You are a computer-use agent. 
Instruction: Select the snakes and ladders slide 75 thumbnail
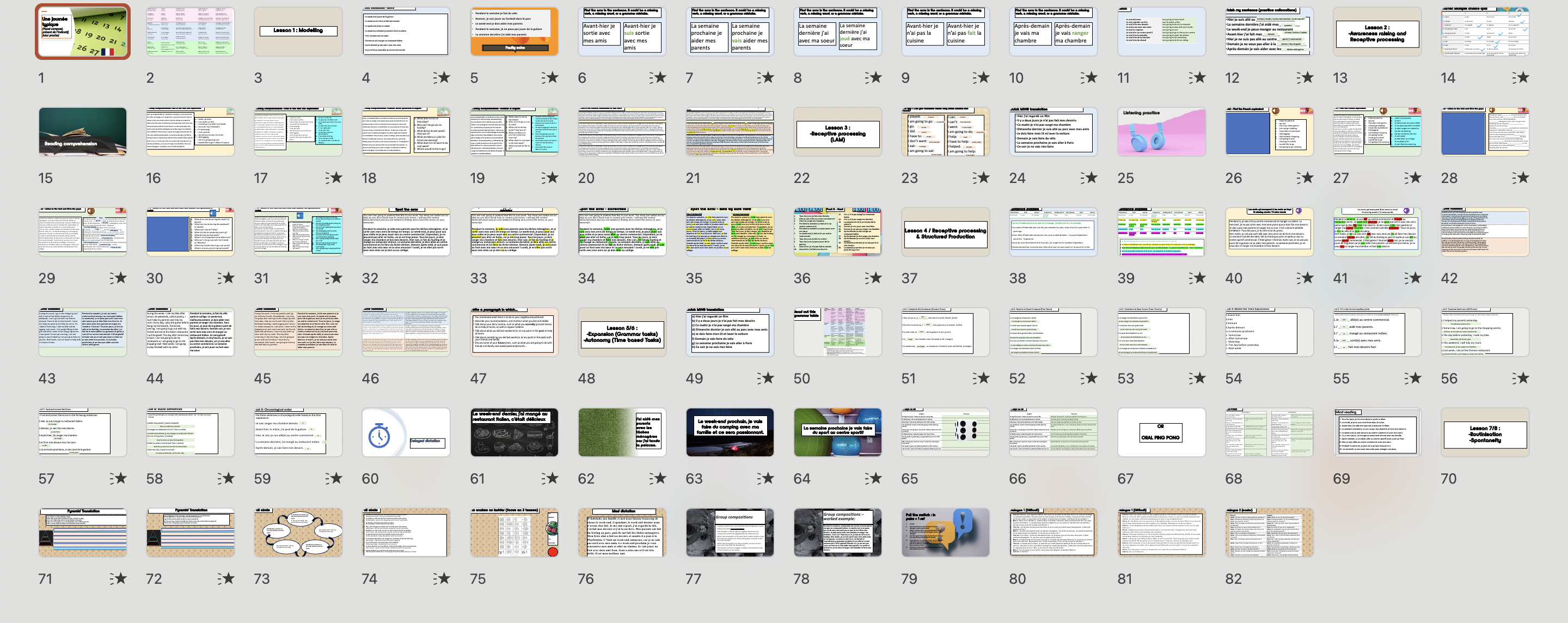point(514,532)
